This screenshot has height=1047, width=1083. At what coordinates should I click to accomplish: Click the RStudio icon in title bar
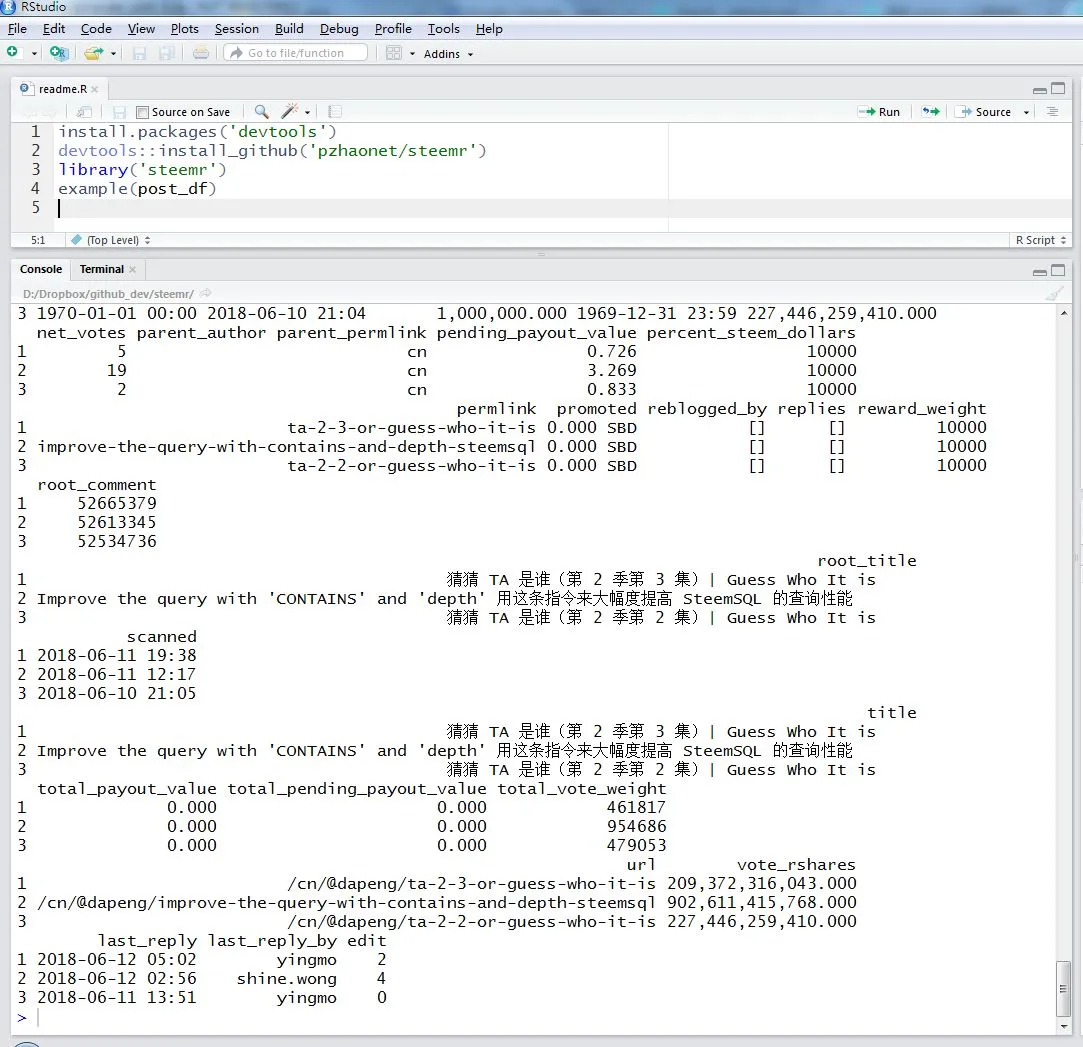(8, 7)
